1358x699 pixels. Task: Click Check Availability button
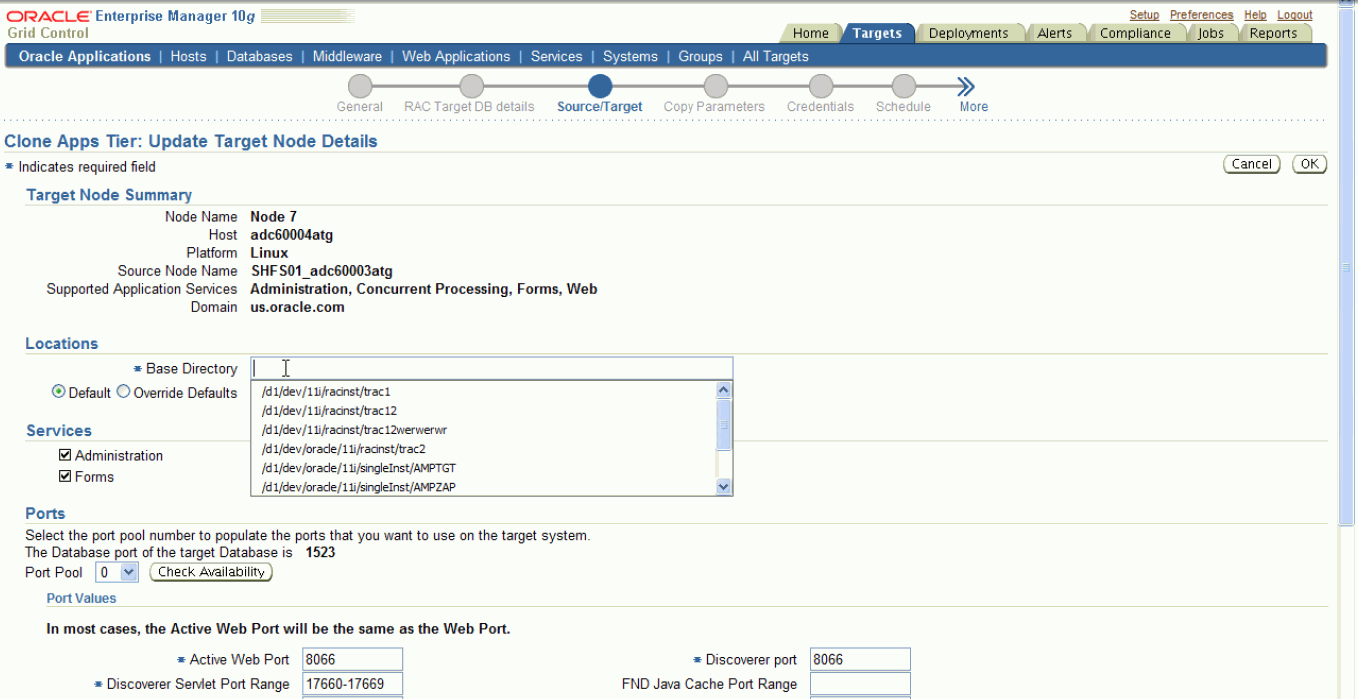(x=211, y=572)
